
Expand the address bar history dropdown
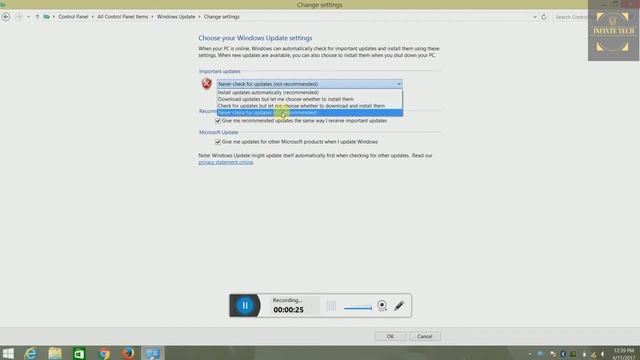[535, 17]
